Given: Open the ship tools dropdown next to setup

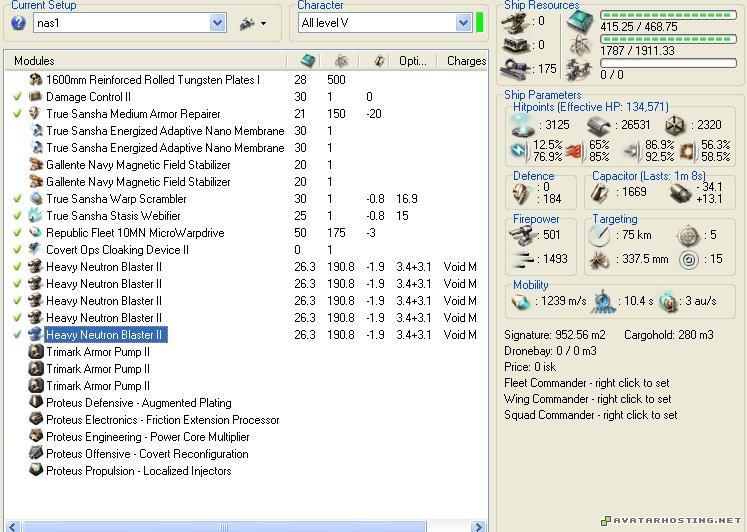Looking at the screenshot, I should click(253, 23).
